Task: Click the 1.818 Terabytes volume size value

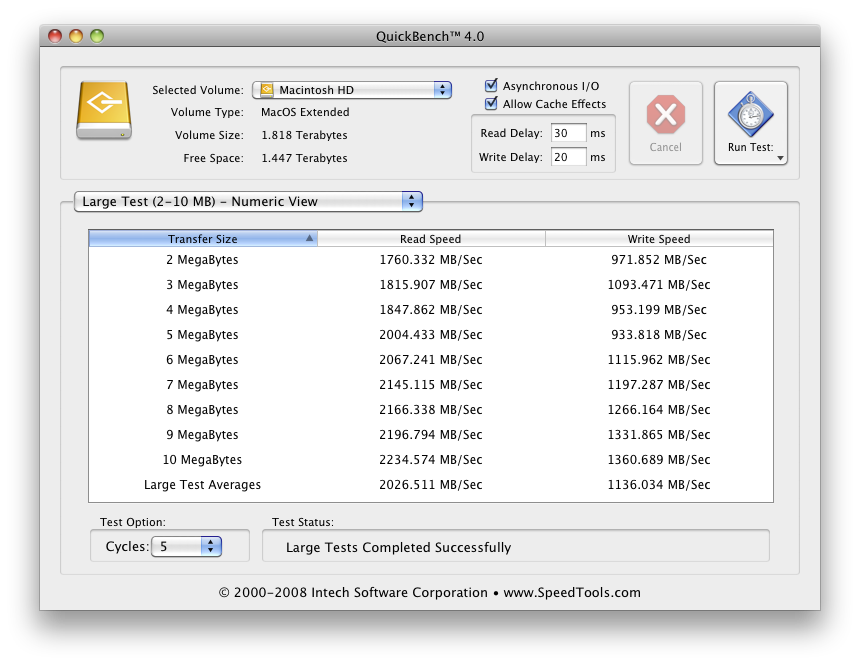Action: click(304, 135)
